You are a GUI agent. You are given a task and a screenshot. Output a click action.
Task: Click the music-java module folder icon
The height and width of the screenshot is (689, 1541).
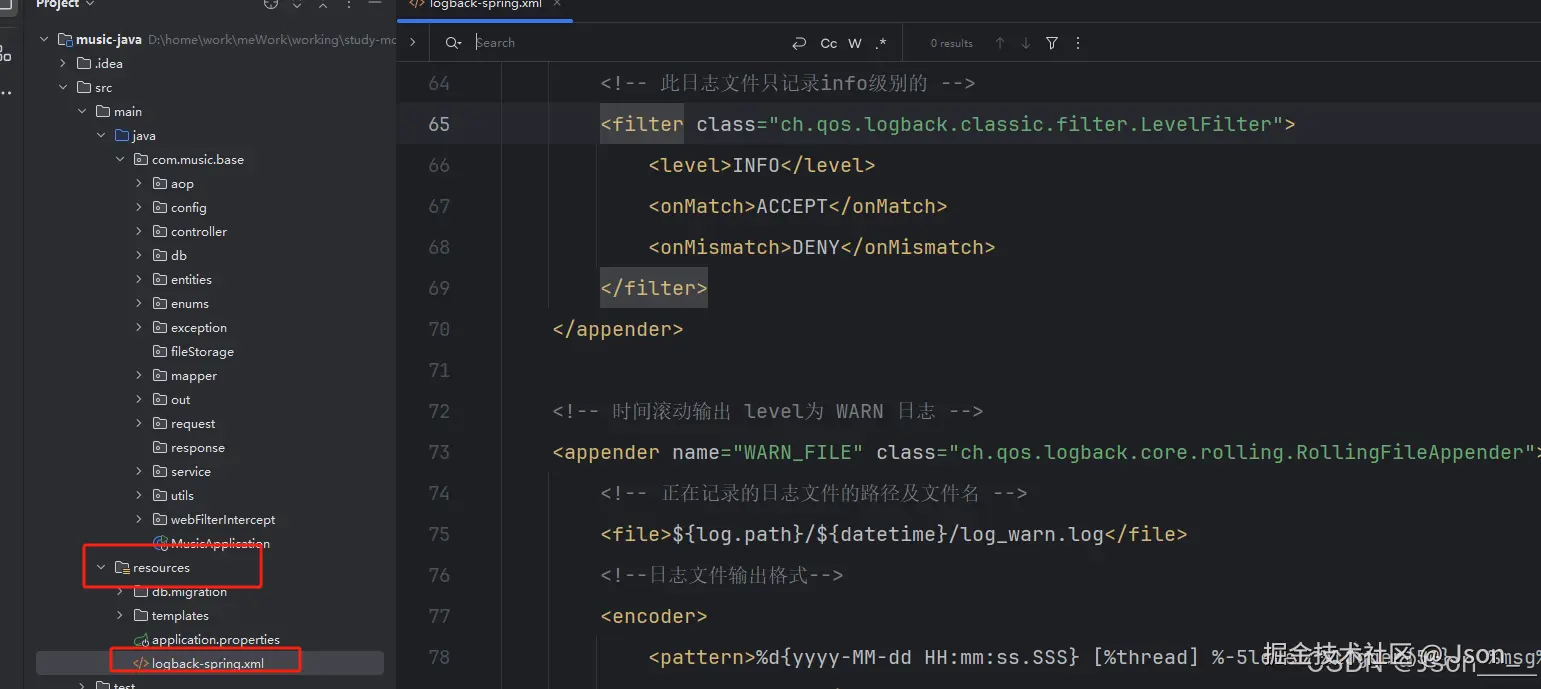(65, 40)
